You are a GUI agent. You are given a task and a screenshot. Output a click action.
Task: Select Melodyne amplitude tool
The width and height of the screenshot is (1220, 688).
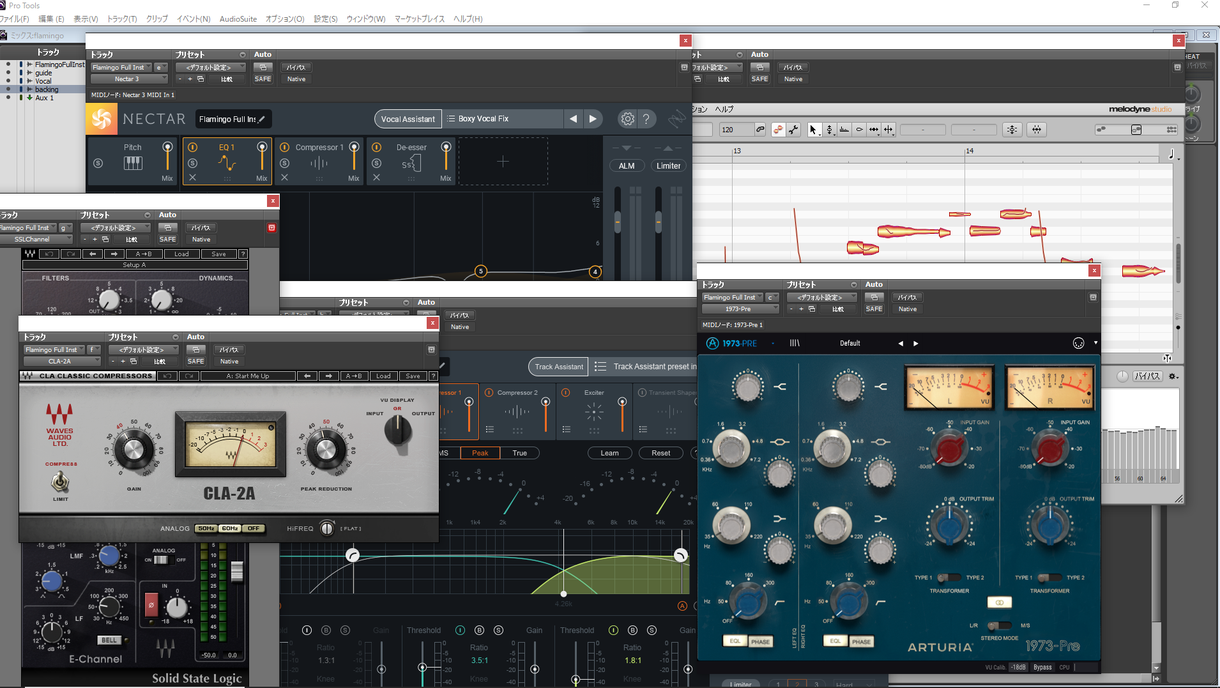[x=859, y=130]
